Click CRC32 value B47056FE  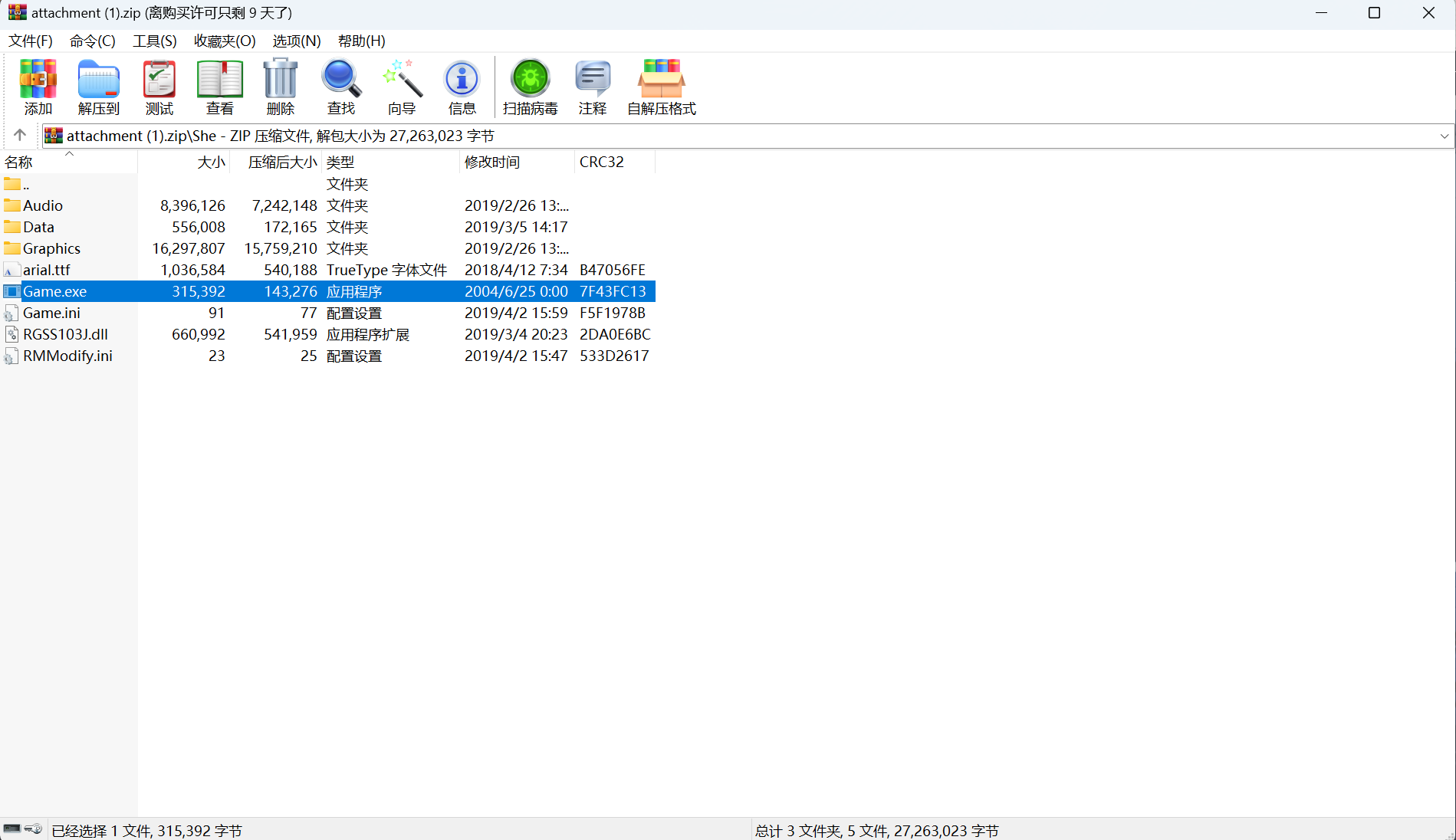pyautogui.click(x=613, y=270)
